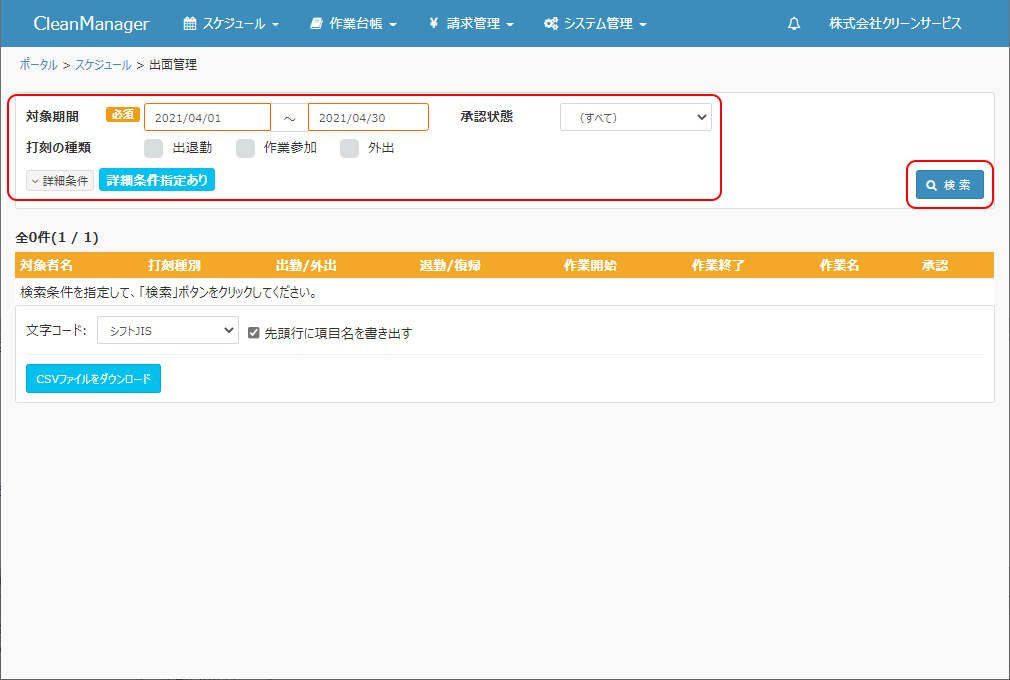
Task: Click the end date field 2021/04/30
Action: [368, 118]
